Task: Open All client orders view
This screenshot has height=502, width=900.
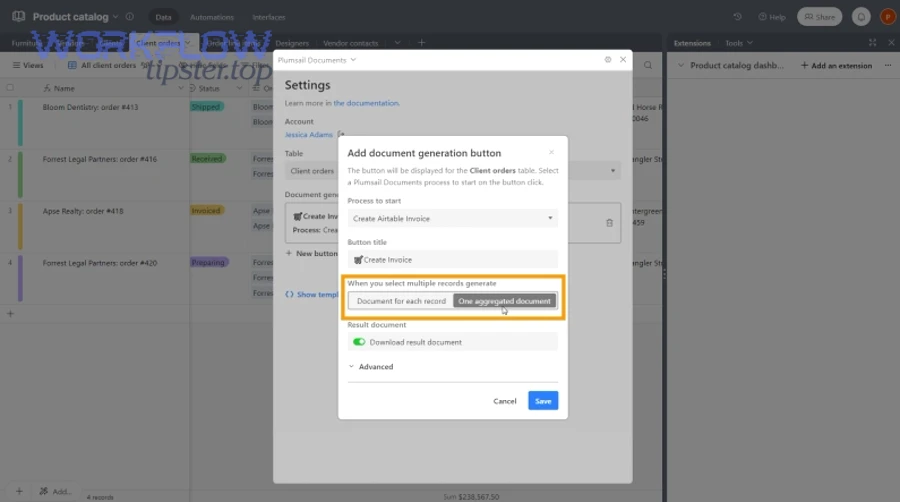Action: click(103, 65)
